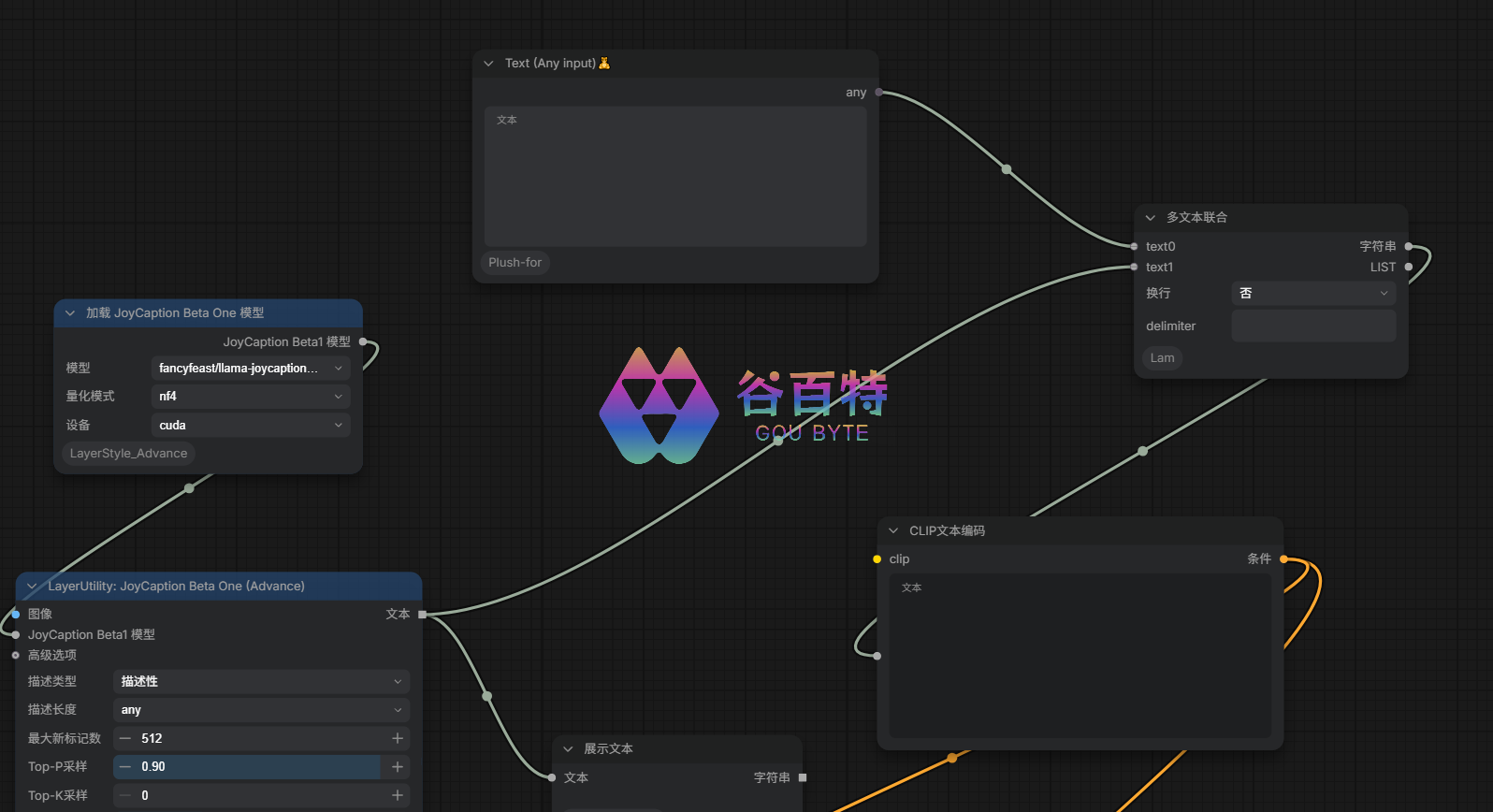The height and width of the screenshot is (812, 1493).
Task: Click the any output port
Action: 878,93
